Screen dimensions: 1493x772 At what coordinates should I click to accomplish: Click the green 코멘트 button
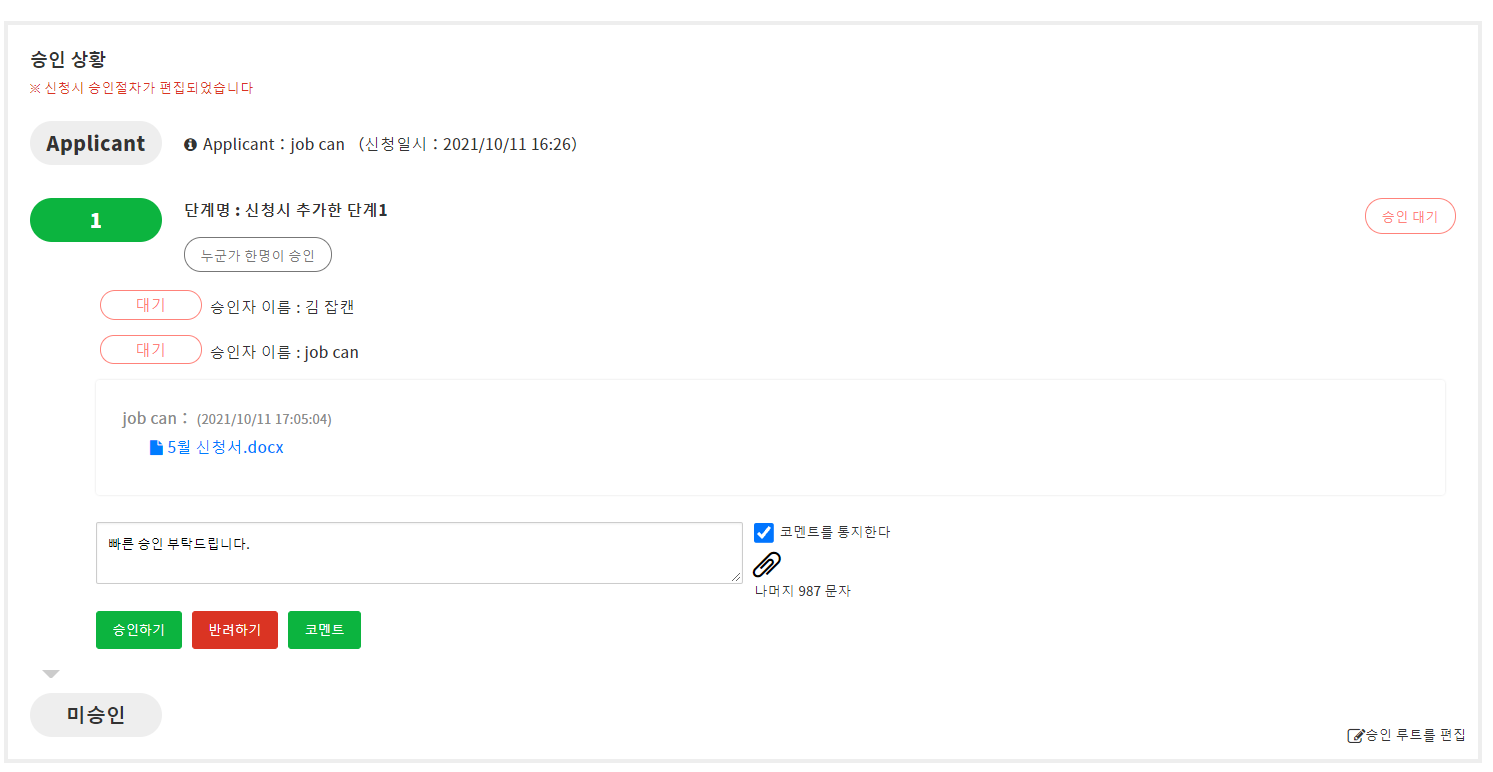(324, 630)
